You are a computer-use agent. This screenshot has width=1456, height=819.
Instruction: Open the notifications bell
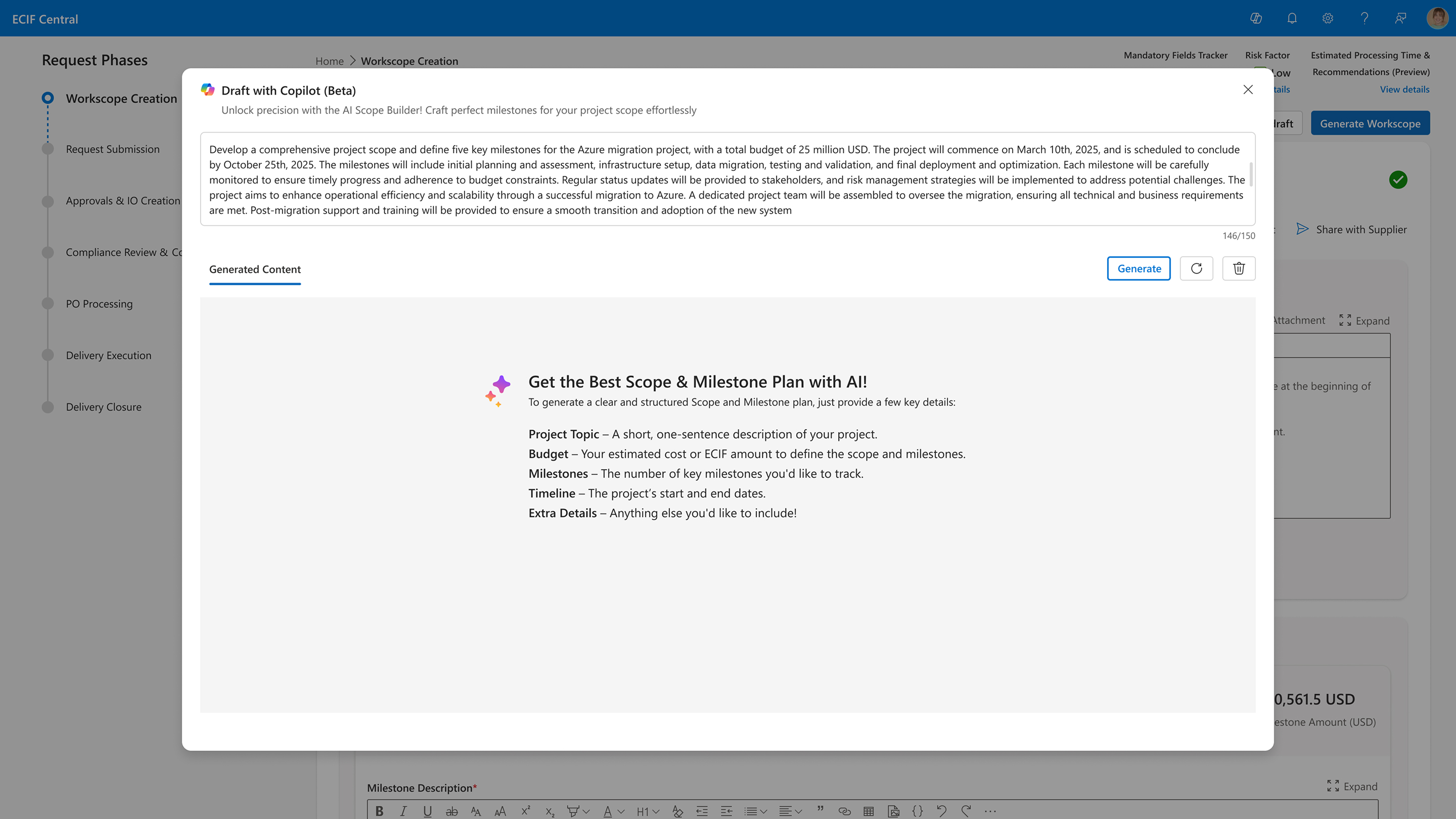coord(1292,19)
